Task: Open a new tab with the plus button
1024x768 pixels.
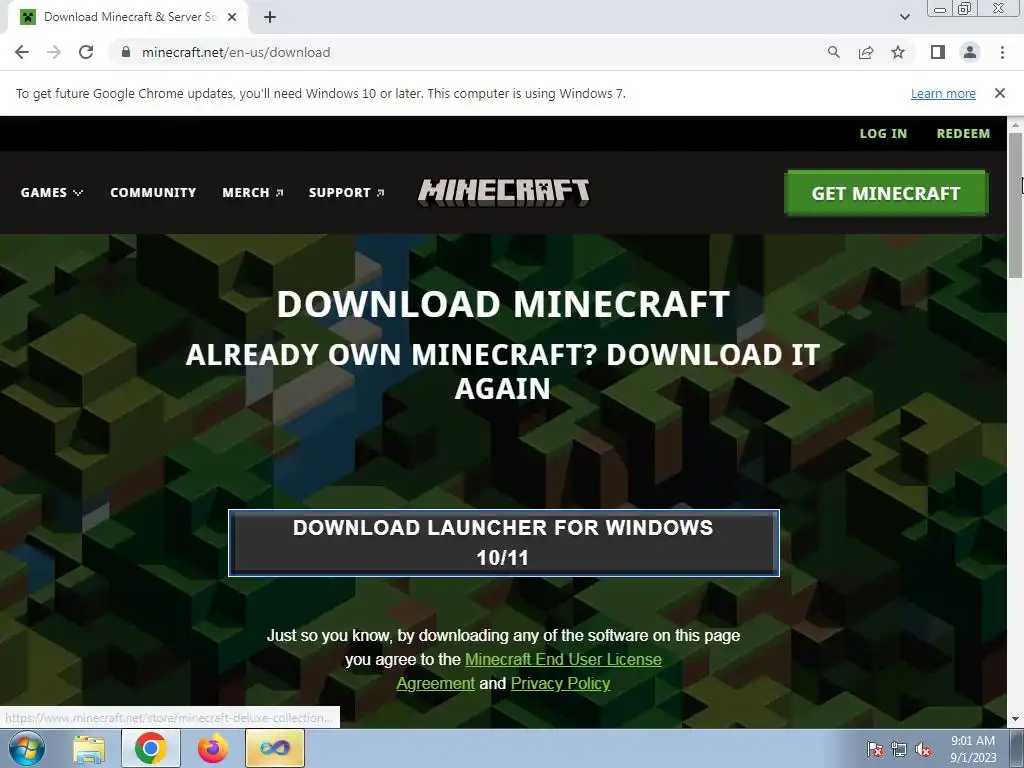Action: 270,17
